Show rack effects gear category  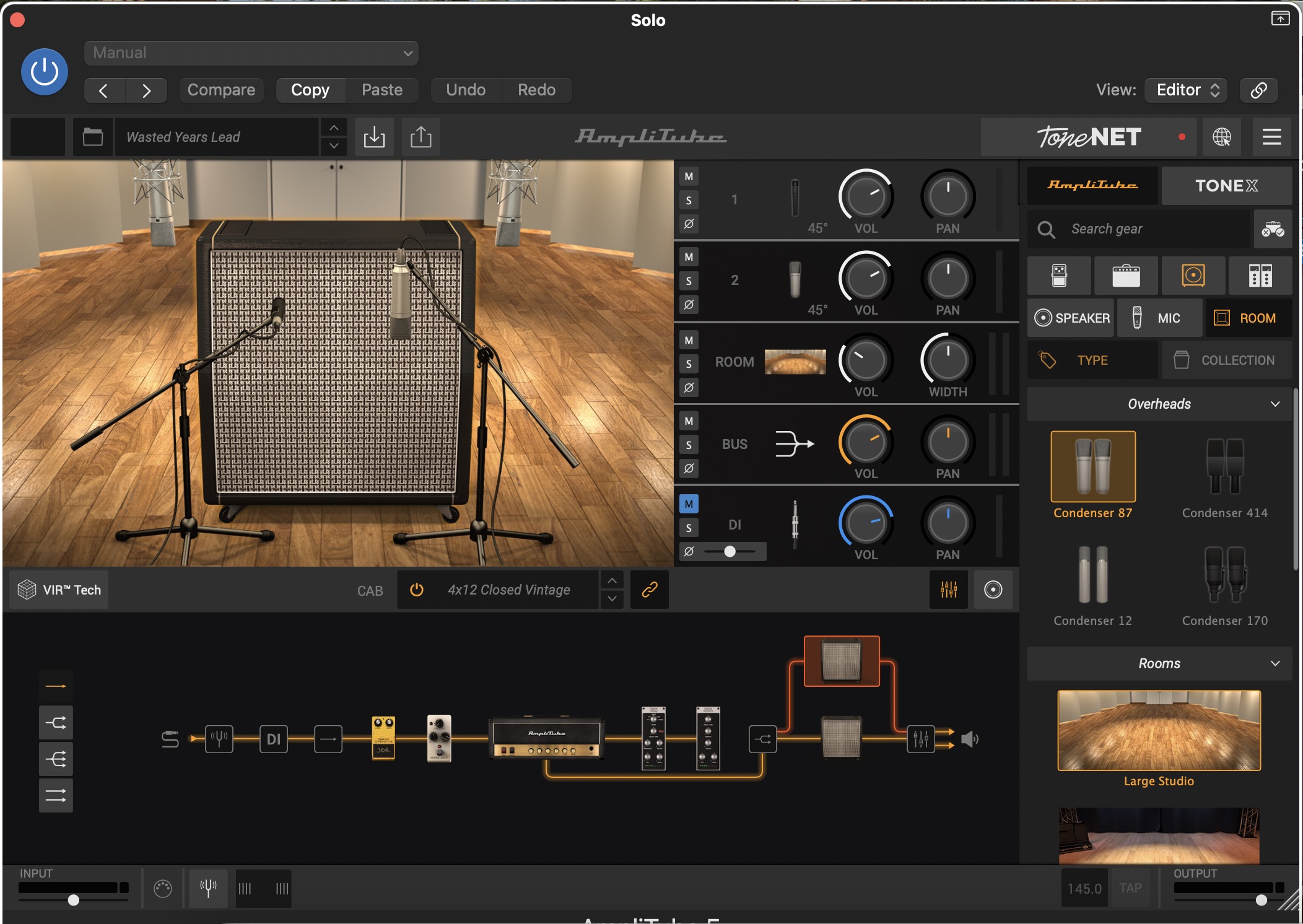pos(1260,276)
